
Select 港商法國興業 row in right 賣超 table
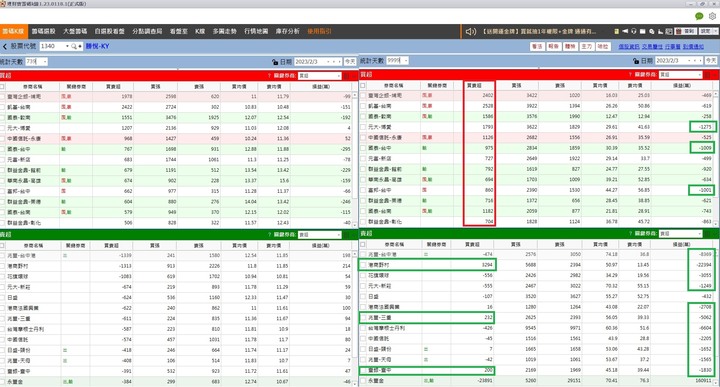coord(537,307)
